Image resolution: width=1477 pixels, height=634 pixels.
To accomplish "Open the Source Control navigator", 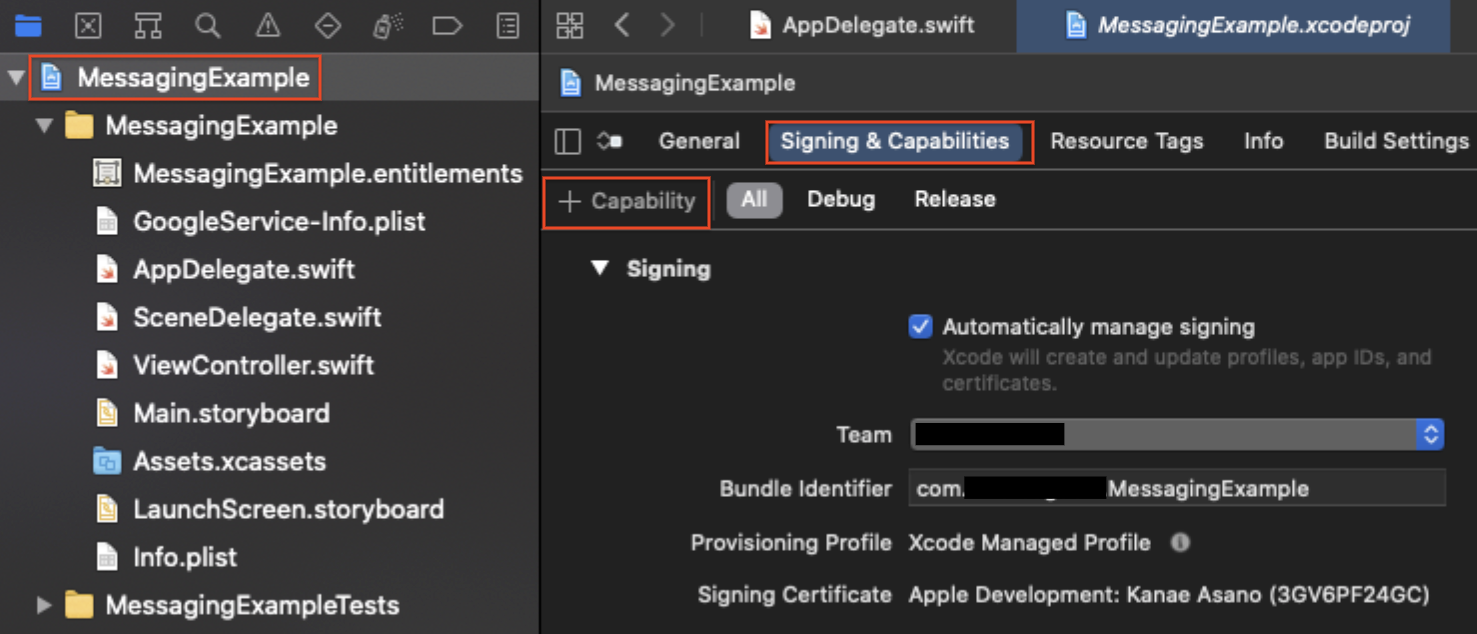I will click(x=88, y=26).
